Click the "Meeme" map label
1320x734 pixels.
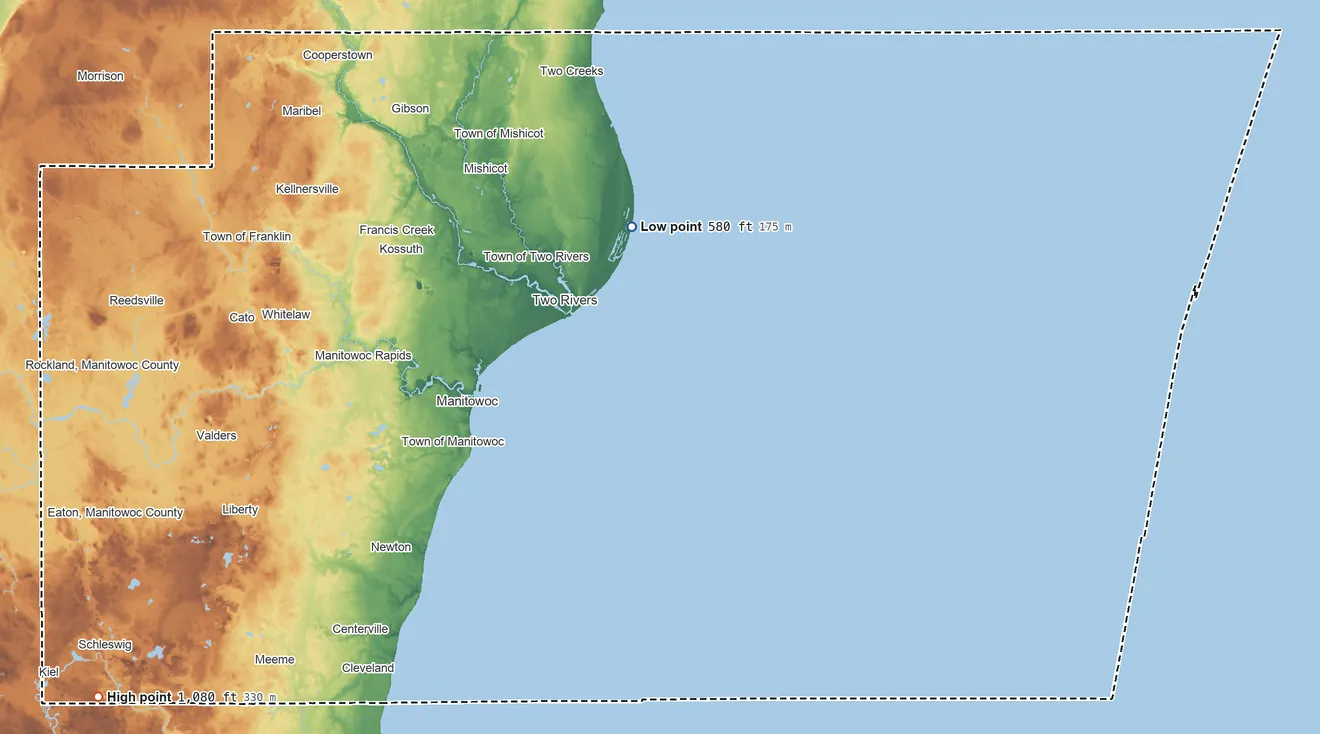point(275,659)
